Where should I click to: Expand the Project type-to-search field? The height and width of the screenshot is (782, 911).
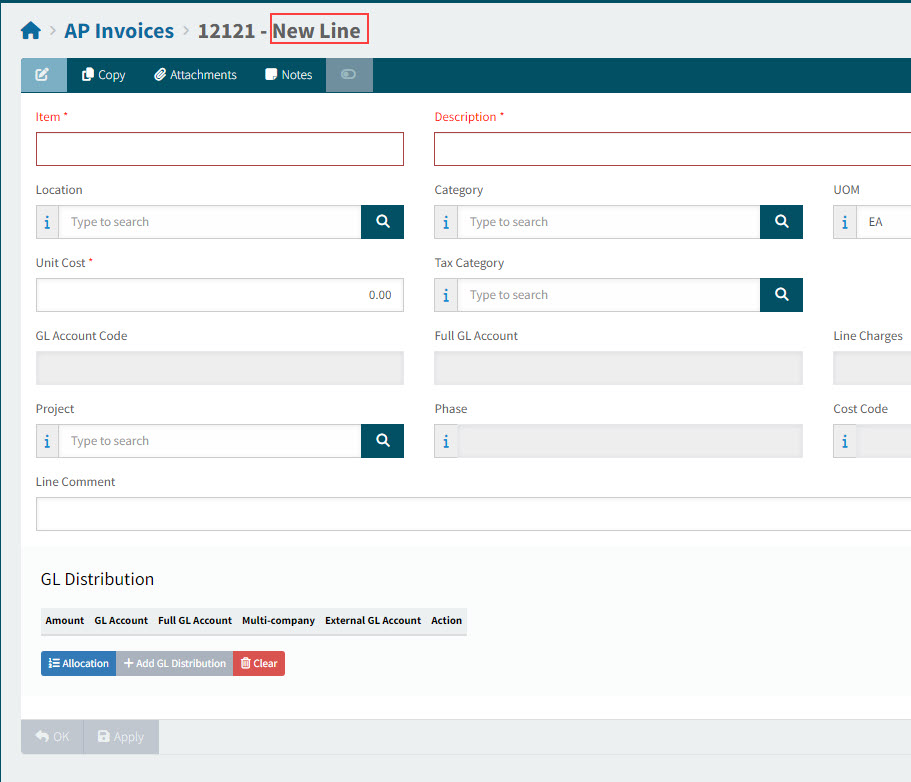click(209, 441)
